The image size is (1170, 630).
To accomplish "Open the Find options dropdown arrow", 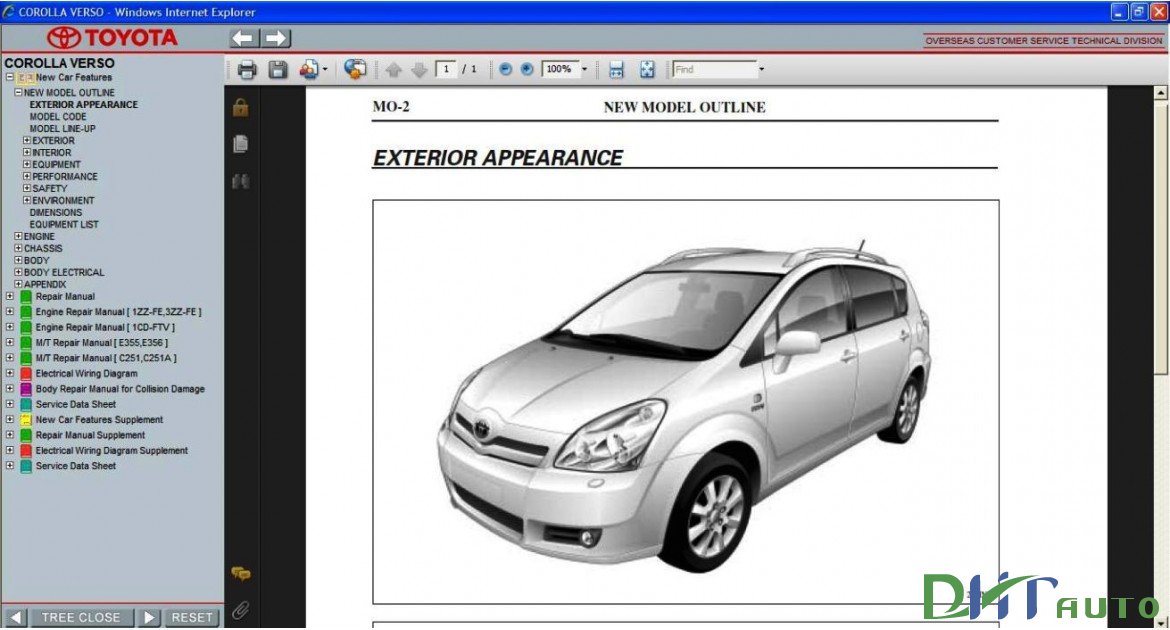I will pos(761,69).
